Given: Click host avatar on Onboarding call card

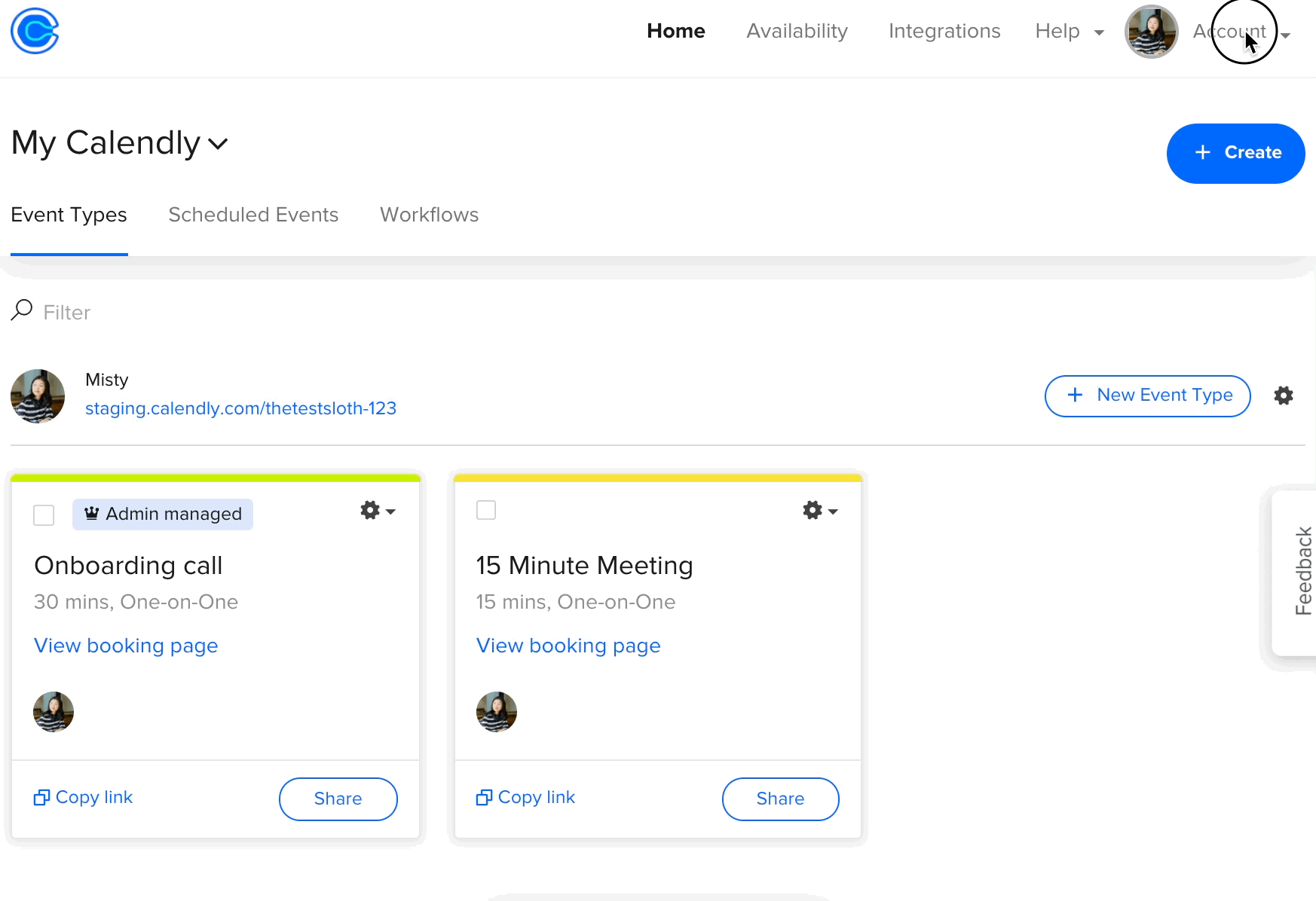Looking at the screenshot, I should coord(54,712).
